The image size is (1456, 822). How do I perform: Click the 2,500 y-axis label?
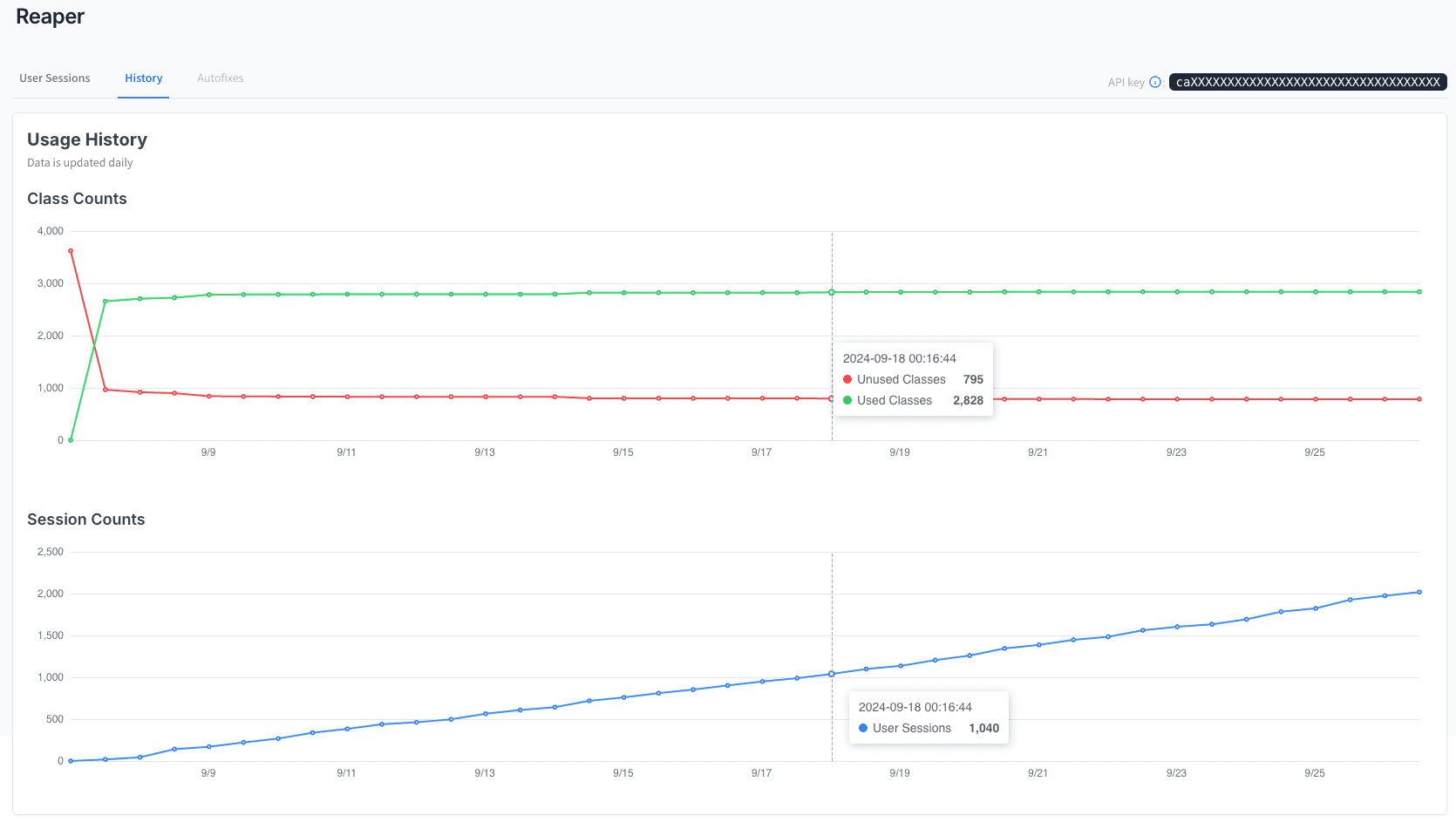tap(51, 552)
